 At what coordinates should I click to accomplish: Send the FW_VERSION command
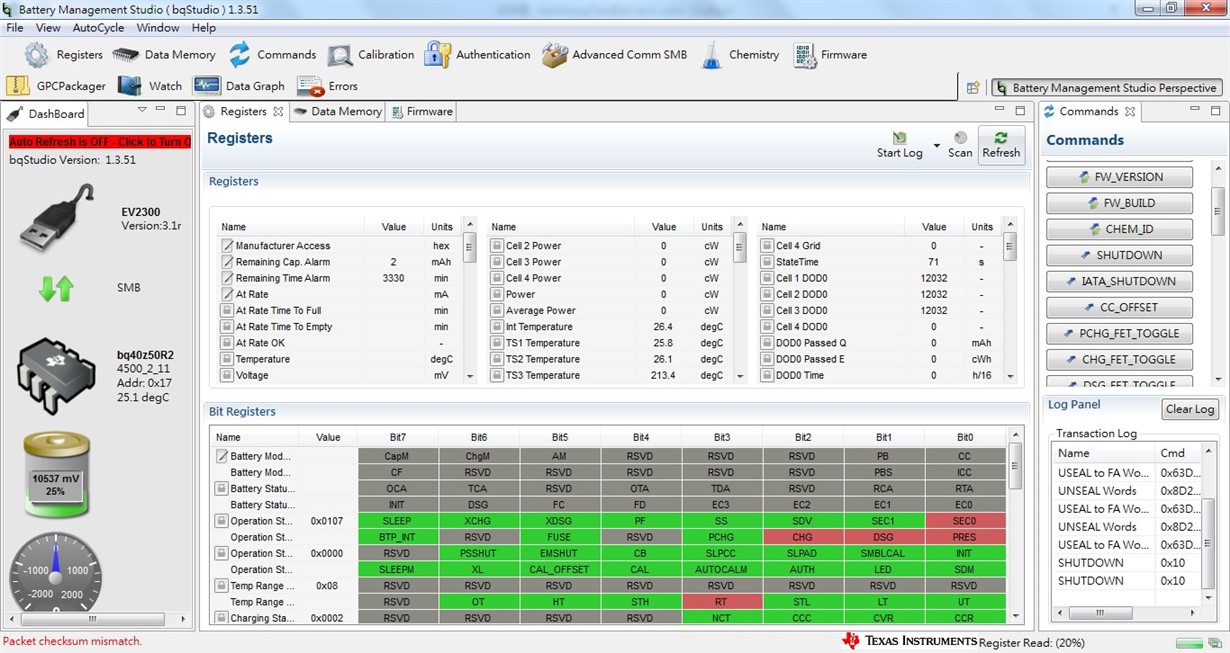tap(1120, 177)
